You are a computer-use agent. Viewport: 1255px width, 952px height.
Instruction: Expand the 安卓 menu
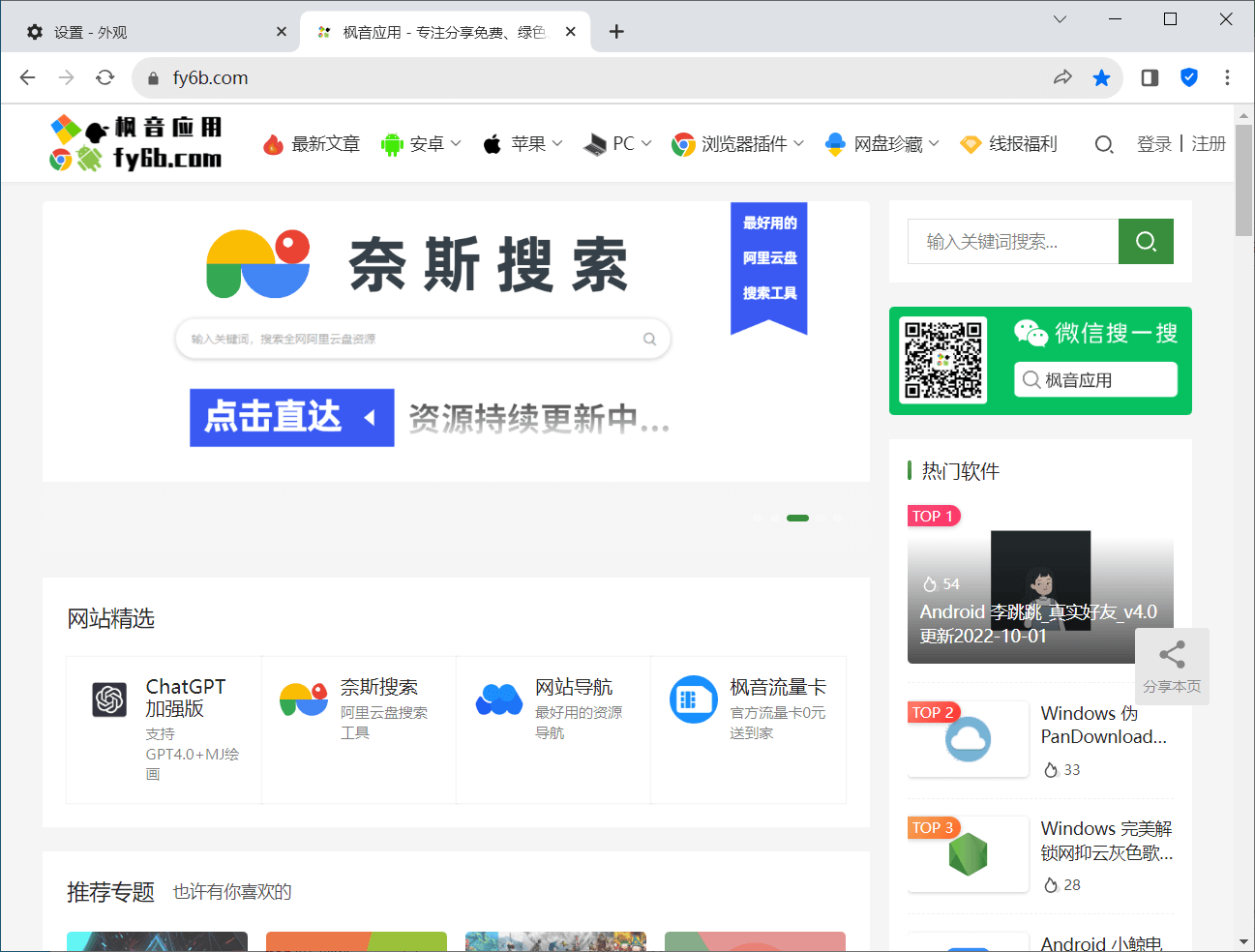coord(421,144)
